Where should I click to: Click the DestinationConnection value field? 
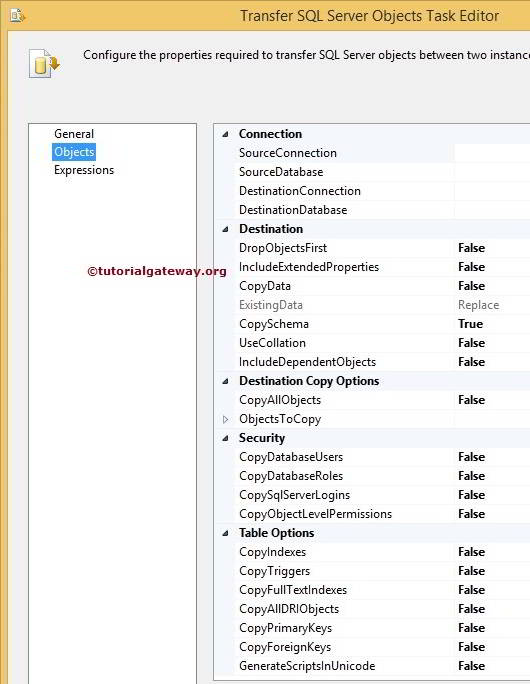[492, 191]
